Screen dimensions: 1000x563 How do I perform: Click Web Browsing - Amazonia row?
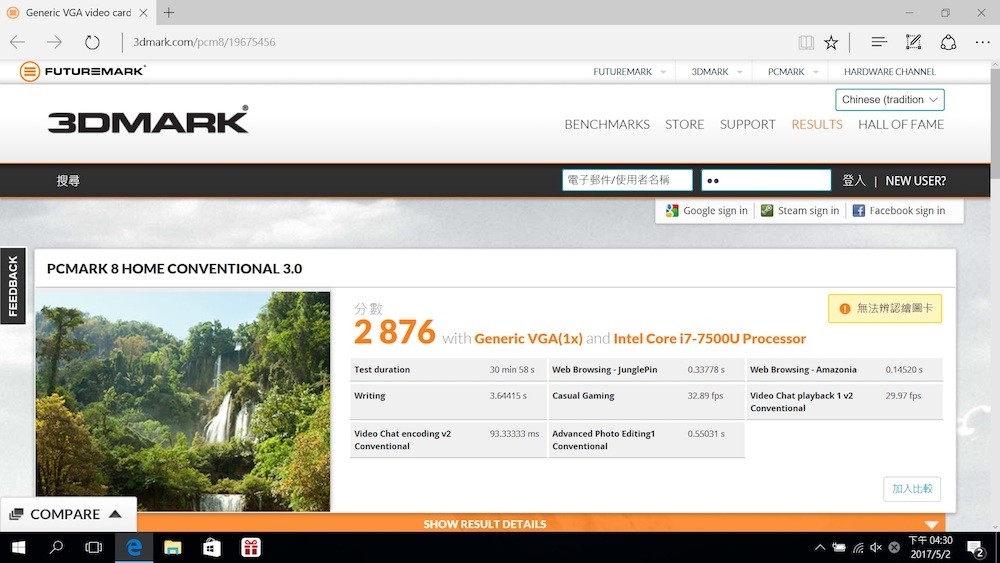[844, 370]
